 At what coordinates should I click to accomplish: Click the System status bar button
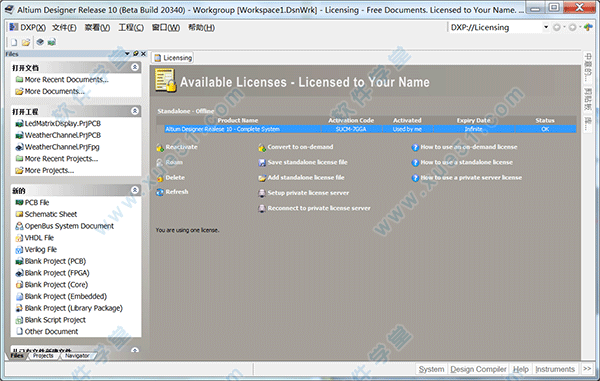[x=431, y=369]
